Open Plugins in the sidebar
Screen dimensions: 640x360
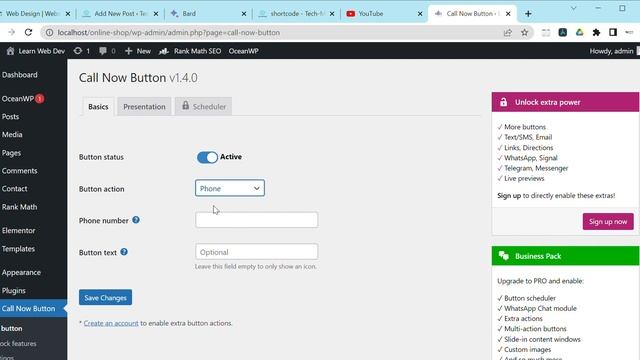click(x=13, y=291)
